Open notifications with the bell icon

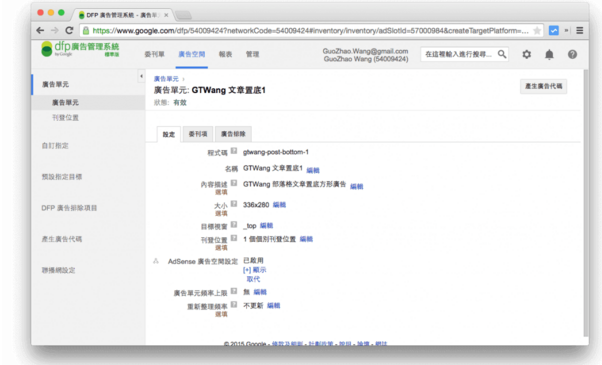549,55
